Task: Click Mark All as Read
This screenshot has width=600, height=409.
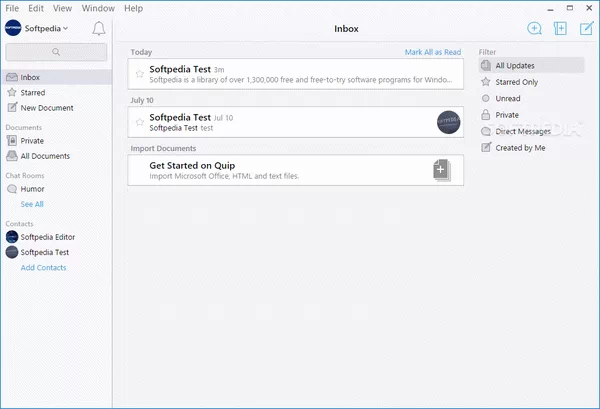Action: [432, 51]
